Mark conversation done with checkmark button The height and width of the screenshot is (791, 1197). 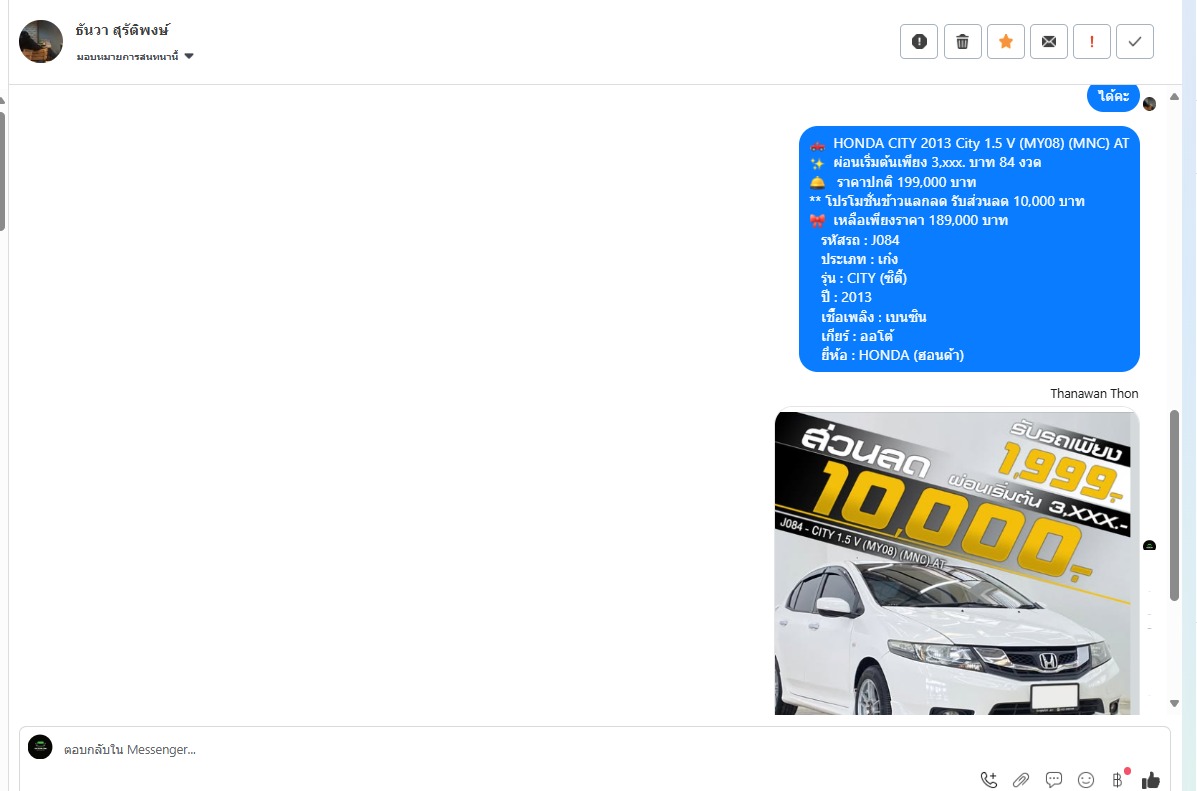coord(1135,41)
